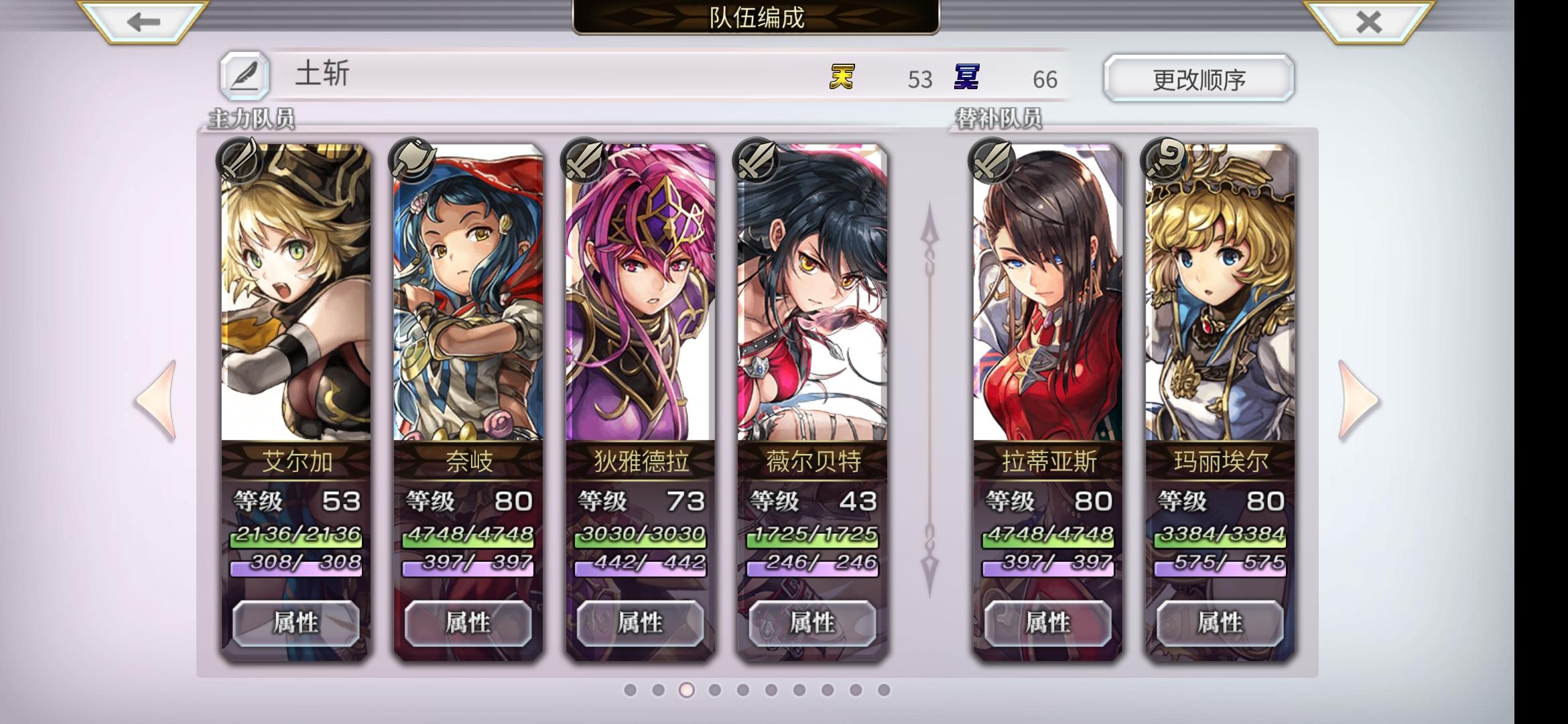Select the 奈岐 character portrait
This screenshot has width=1568, height=724.
click(x=468, y=292)
